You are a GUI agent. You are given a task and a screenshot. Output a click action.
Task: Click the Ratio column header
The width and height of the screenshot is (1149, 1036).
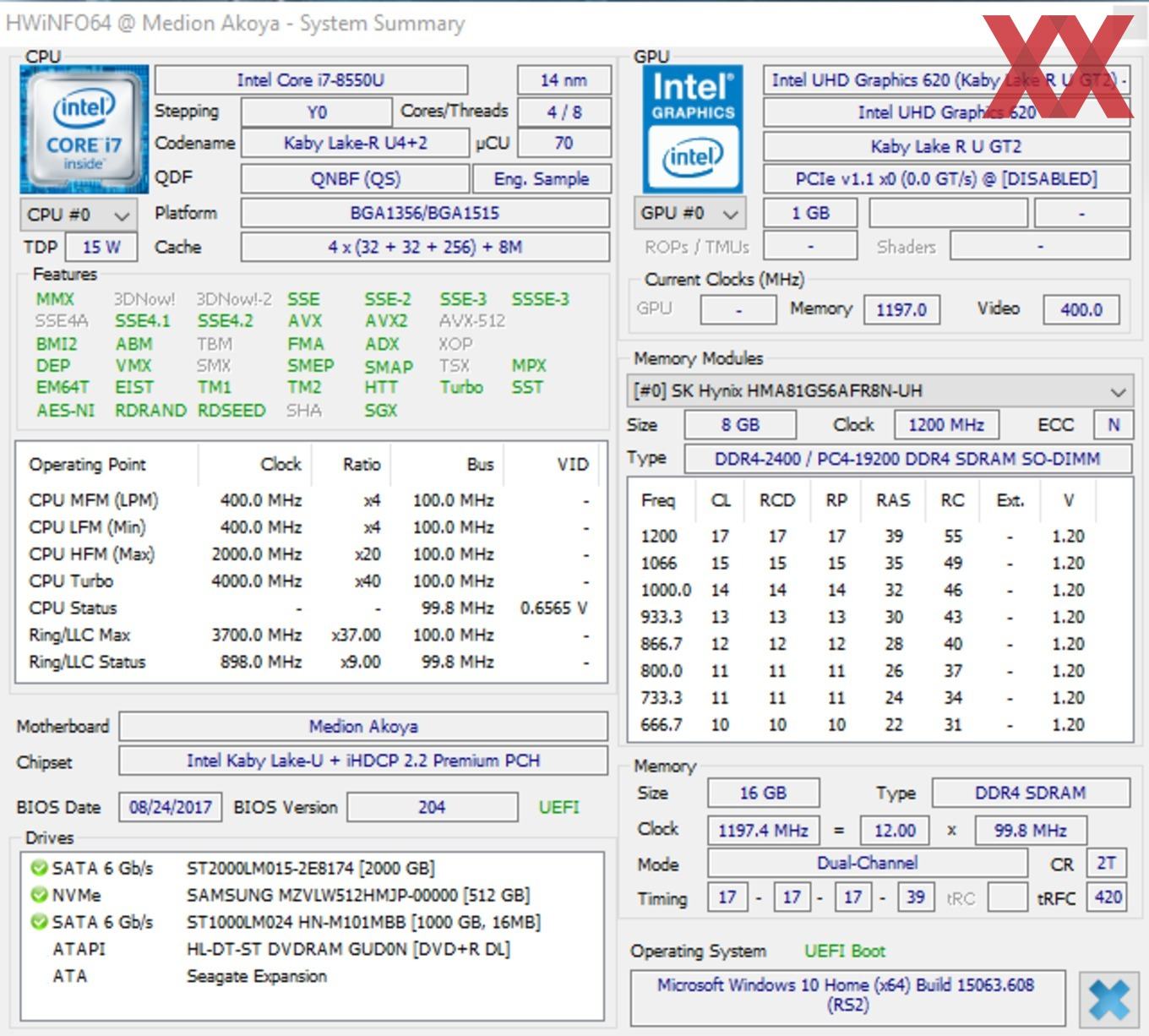pyautogui.click(x=362, y=465)
